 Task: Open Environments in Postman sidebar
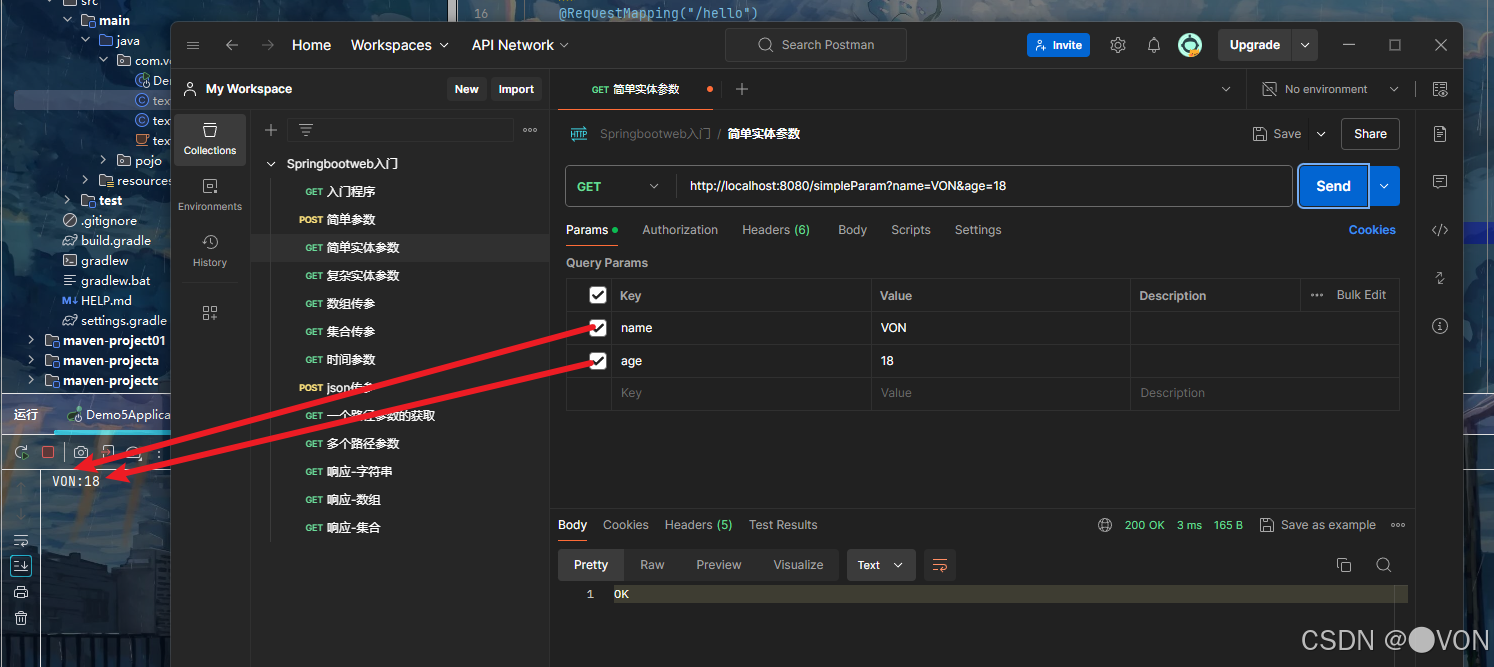[210, 195]
